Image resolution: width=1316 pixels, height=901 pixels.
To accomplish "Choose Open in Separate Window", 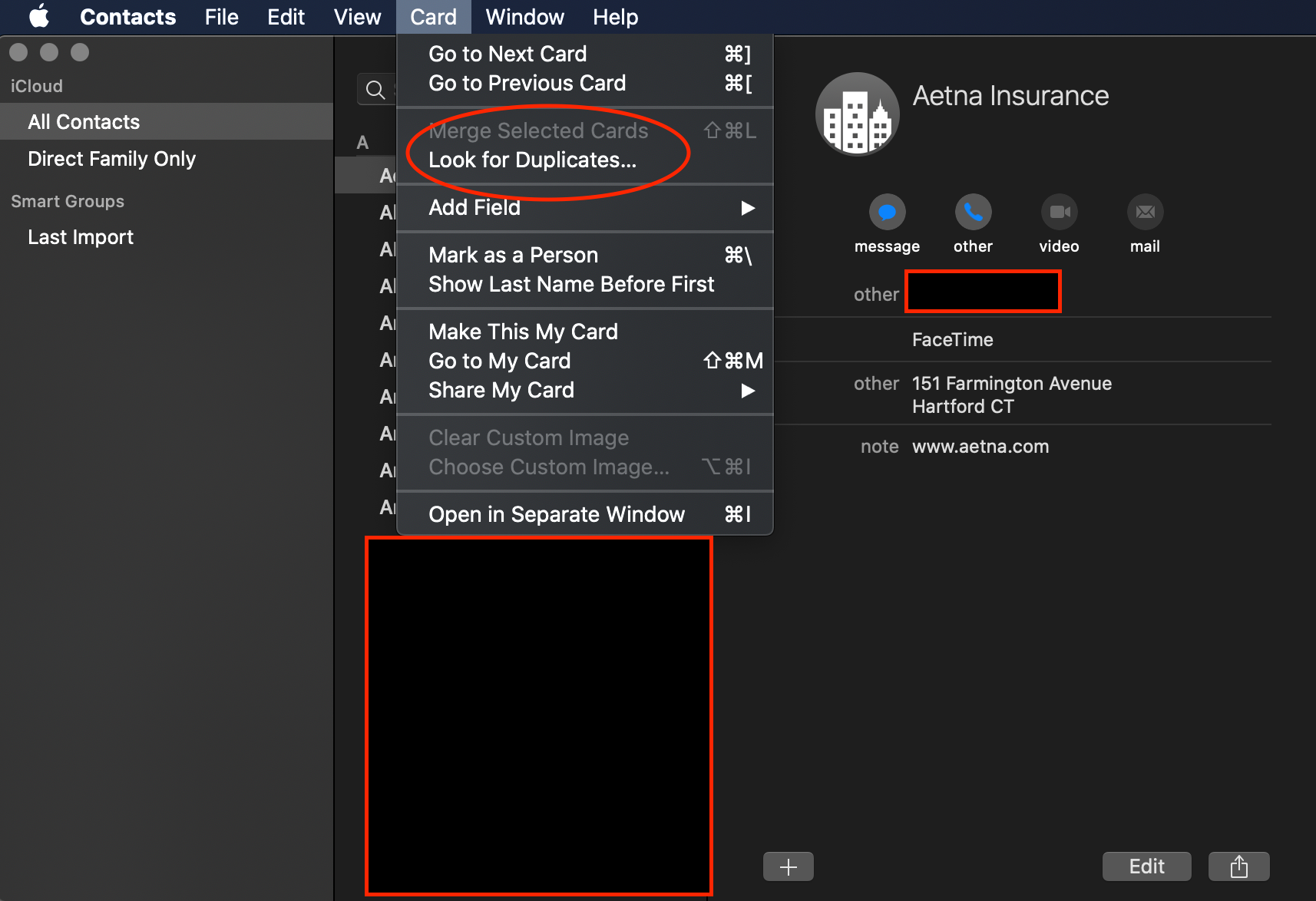I will (x=585, y=514).
